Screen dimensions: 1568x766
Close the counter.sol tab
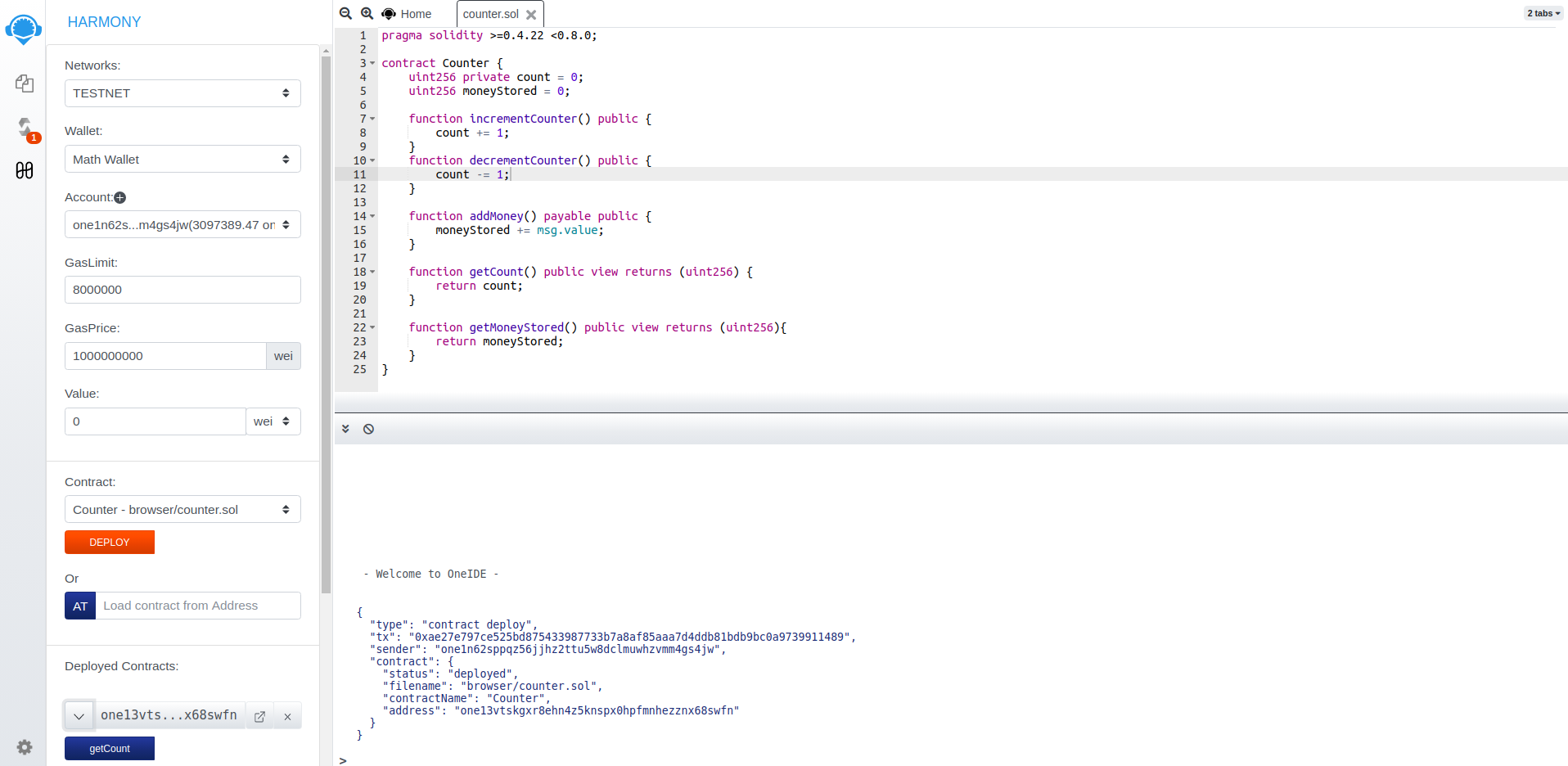pyautogui.click(x=531, y=15)
